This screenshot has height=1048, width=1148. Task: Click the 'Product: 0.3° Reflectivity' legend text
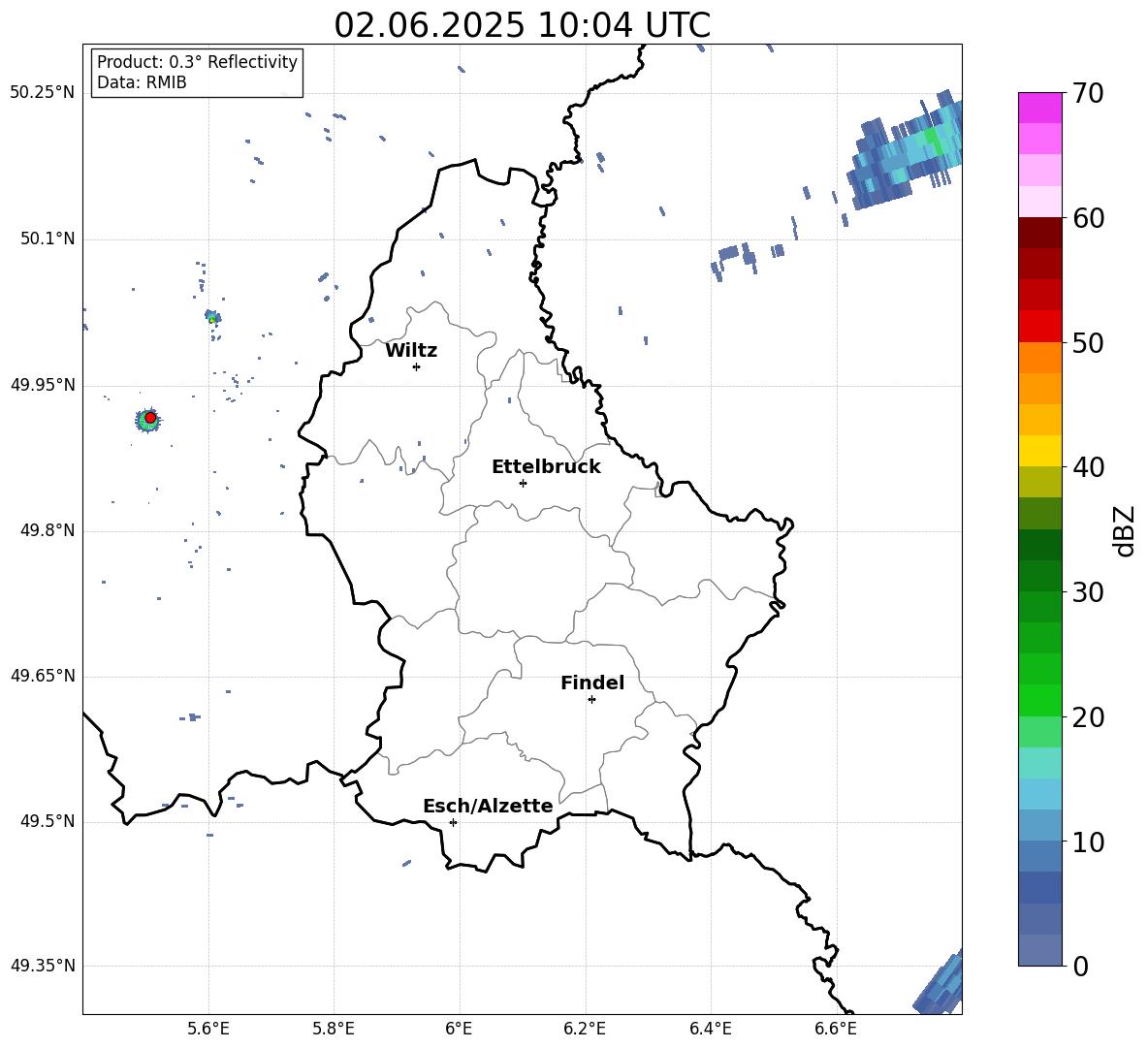pos(197,62)
